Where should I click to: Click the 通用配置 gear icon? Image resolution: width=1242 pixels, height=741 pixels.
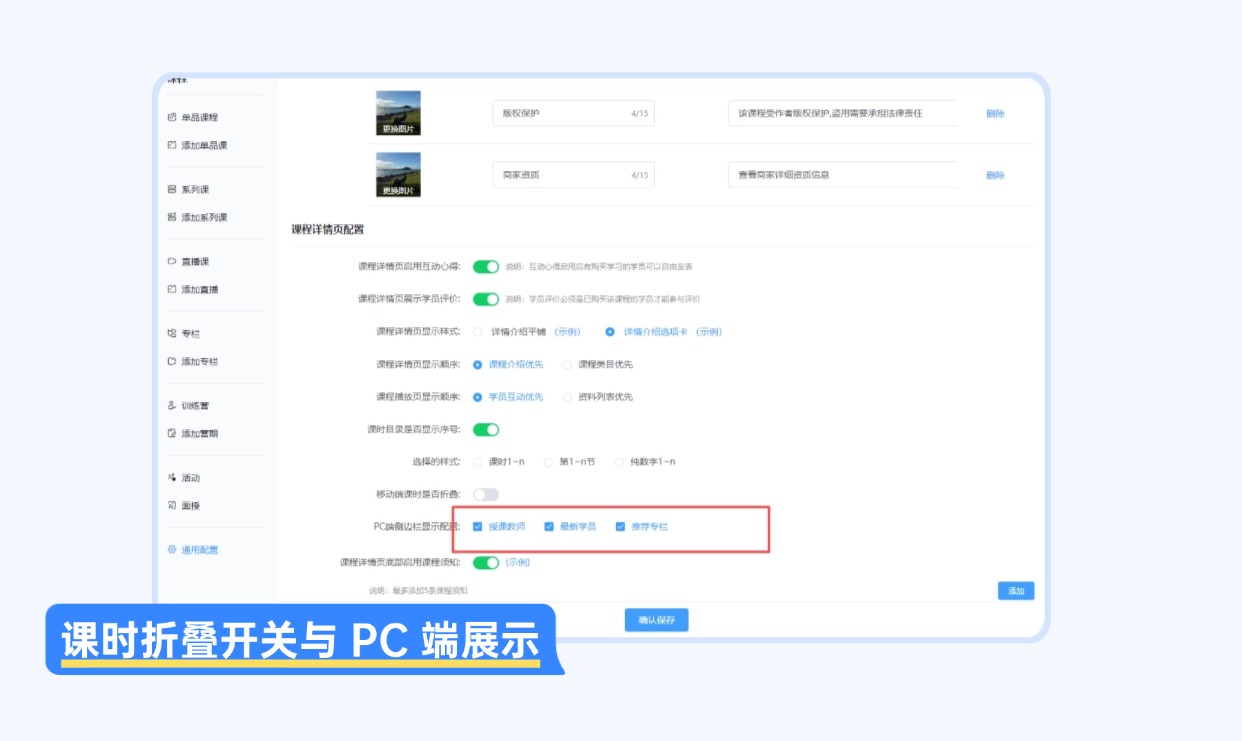[172, 550]
